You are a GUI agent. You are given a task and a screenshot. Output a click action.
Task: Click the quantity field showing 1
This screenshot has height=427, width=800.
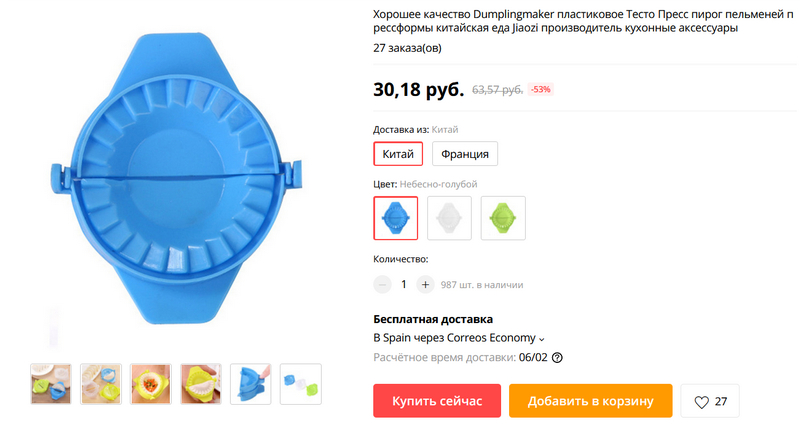coord(404,285)
